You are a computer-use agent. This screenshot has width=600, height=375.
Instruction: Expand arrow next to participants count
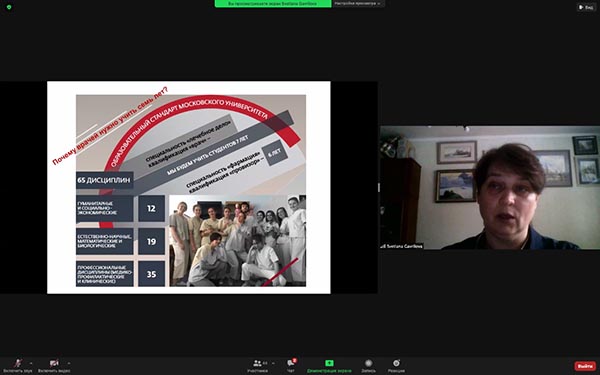pyautogui.click(x=273, y=363)
